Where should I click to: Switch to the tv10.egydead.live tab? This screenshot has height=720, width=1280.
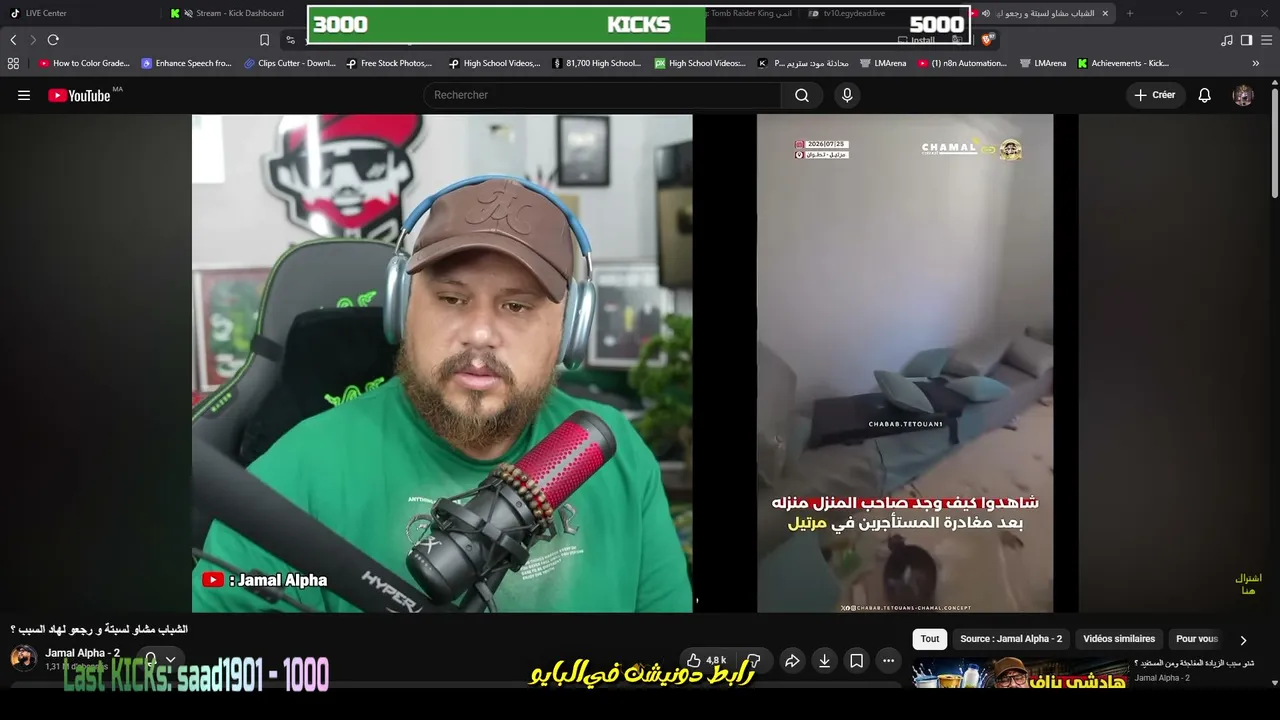(848, 13)
